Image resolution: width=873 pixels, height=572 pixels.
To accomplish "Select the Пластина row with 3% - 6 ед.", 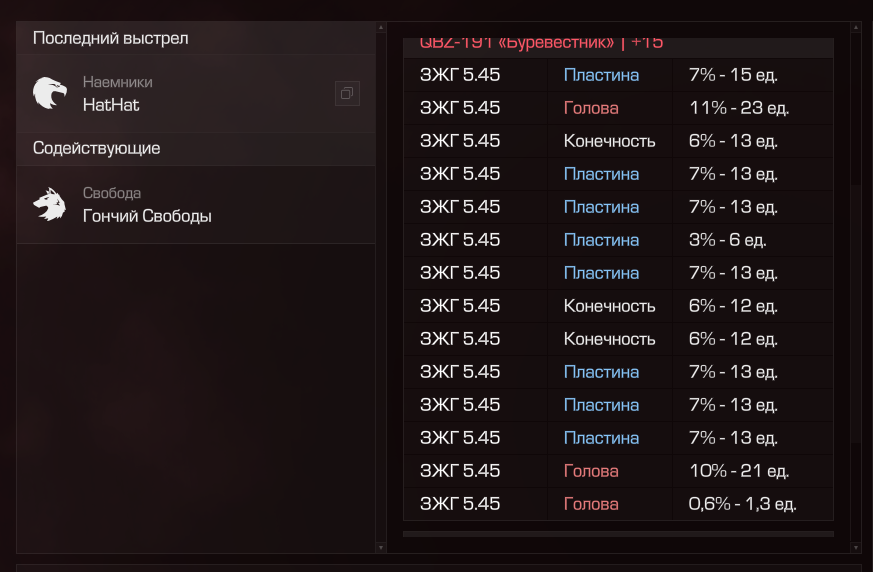I will (618, 239).
